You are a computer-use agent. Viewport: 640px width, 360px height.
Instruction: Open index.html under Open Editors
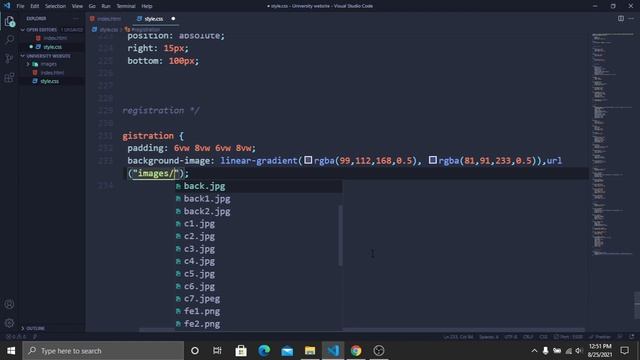[x=51, y=38]
